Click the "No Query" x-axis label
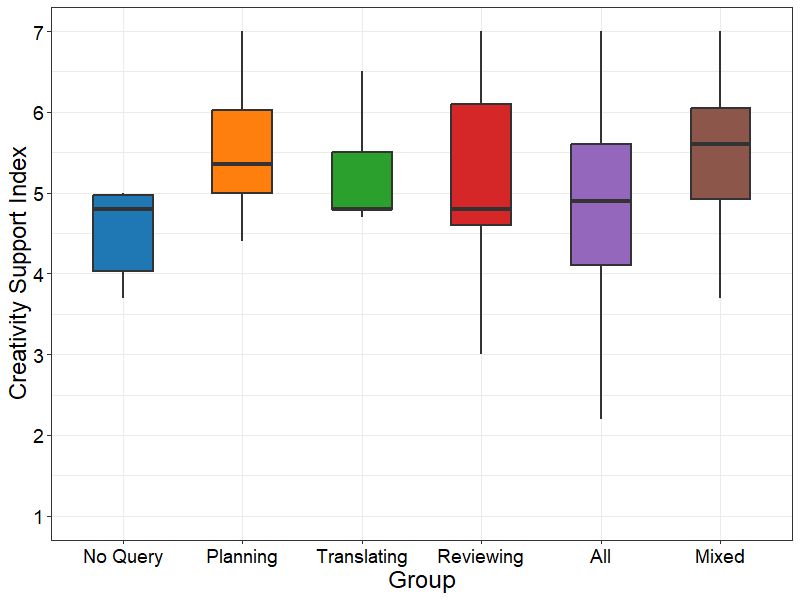 pyautogui.click(x=123, y=557)
